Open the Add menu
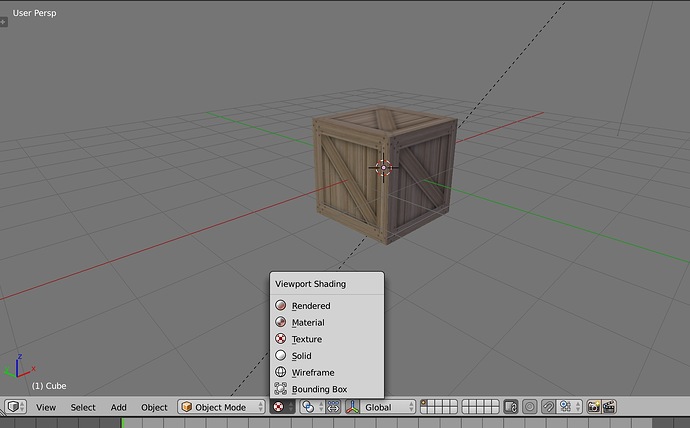Viewport: 690px width, 428px height. point(118,407)
